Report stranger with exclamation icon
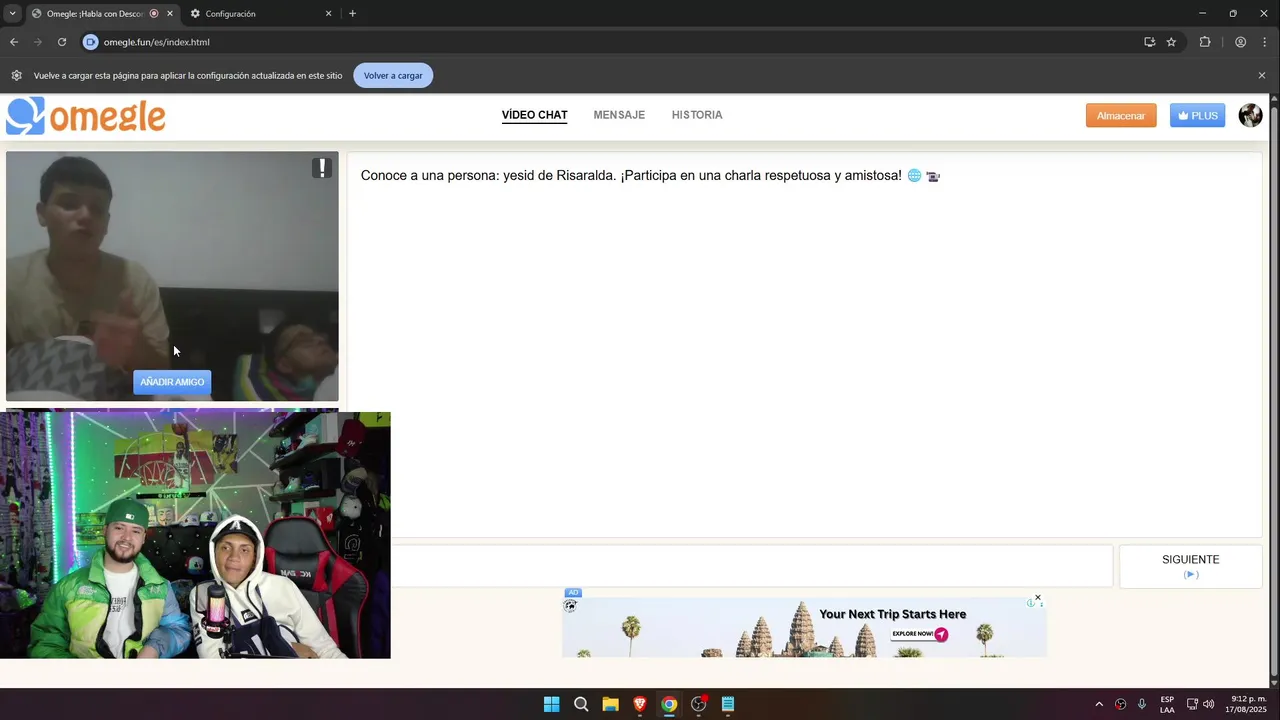This screenshot has width=1280, height=720. 322,168
